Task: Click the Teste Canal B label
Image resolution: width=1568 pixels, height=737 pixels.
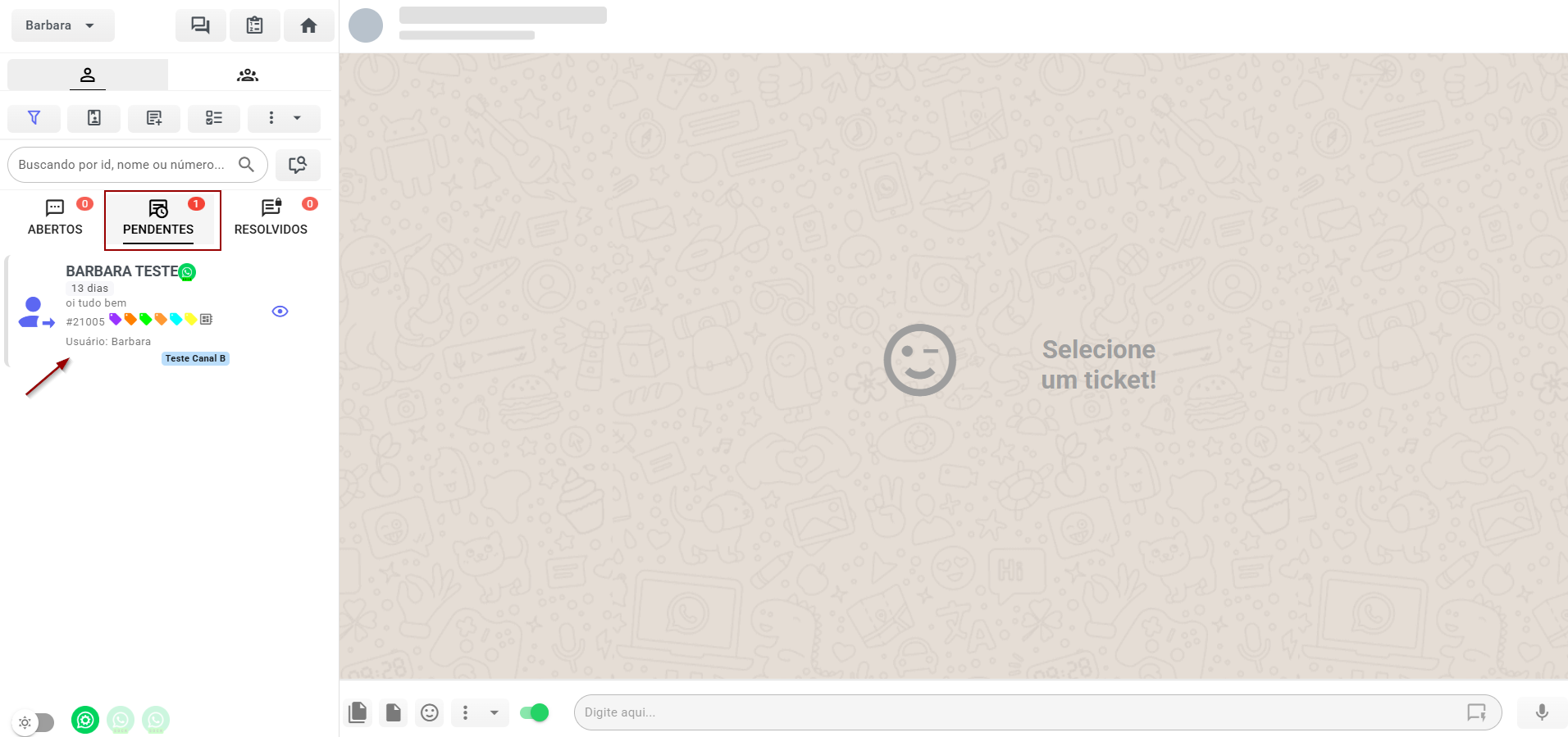Action: [195, 358]
